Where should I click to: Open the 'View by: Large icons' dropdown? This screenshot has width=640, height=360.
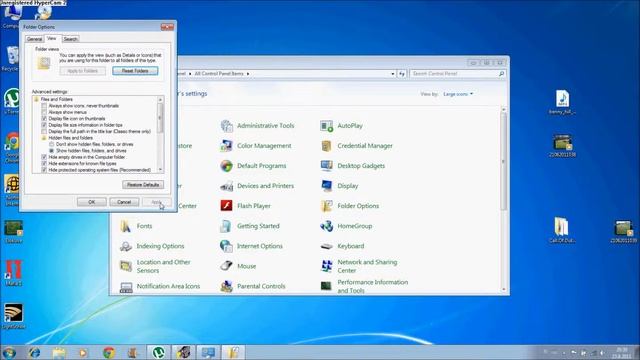(x=458, y=94)
